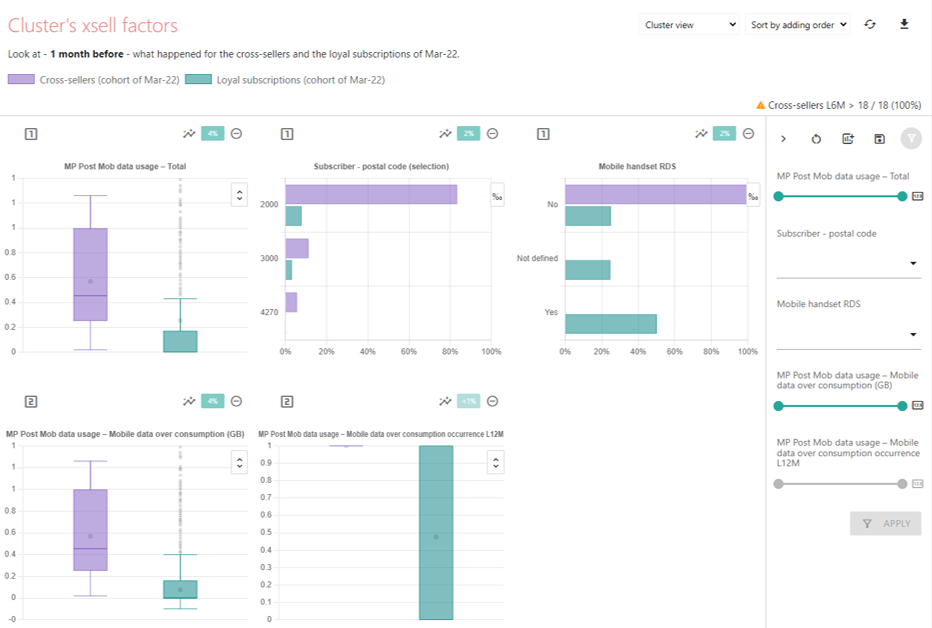Move left handle of over consumption (GB) slider

point(779,406)
